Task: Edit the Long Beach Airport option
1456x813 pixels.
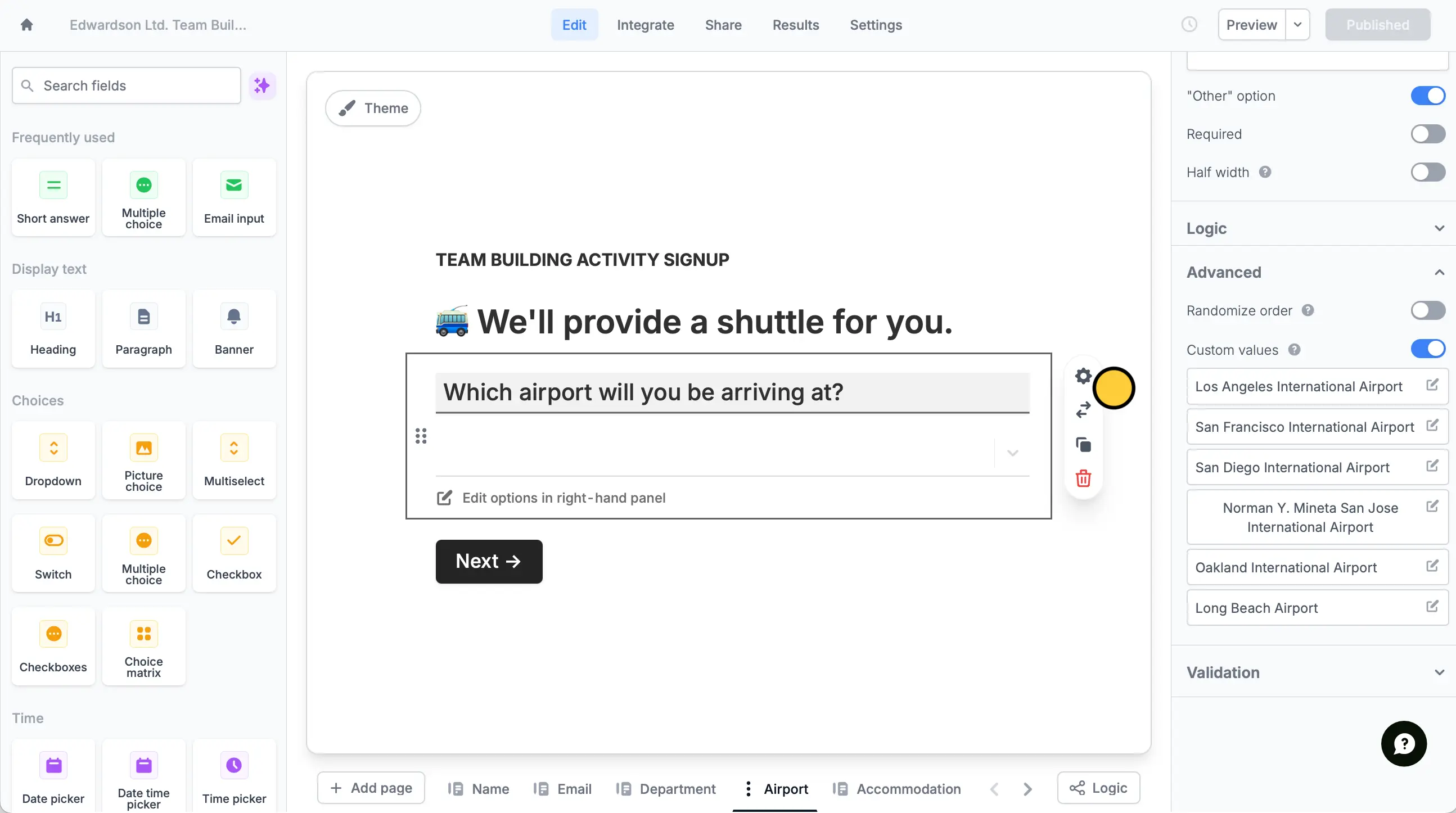Action: [1432, 607]
